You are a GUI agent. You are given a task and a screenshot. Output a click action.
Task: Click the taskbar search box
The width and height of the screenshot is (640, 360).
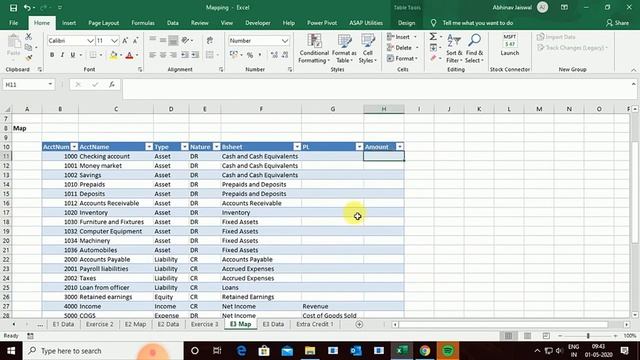(x=103, y=351)
